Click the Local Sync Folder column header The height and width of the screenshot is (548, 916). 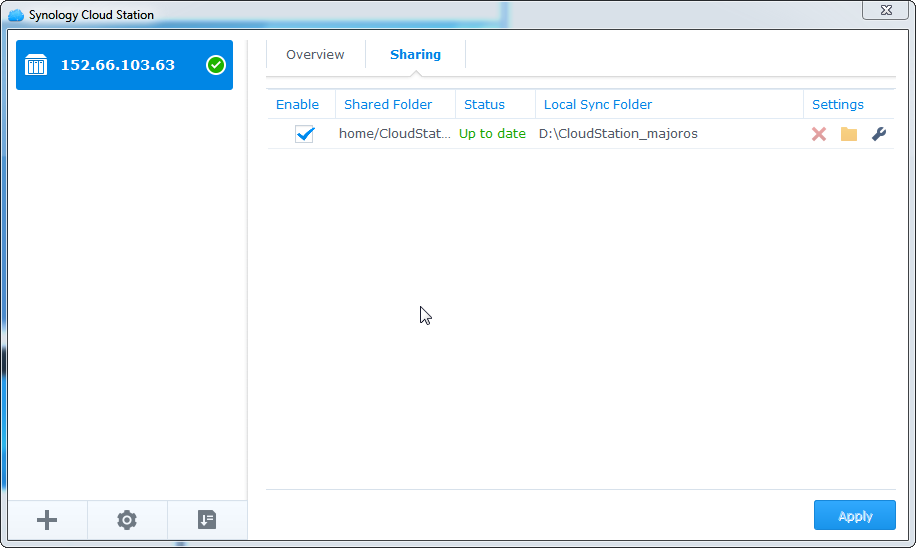click(598, 104)
